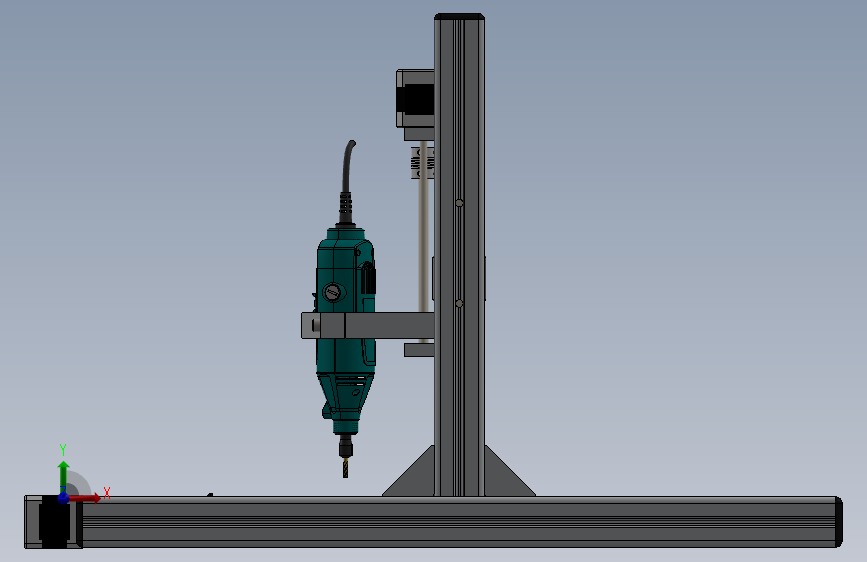
Task: Select the lower lead screw bearing block
Action: click(x=419, y=350)
